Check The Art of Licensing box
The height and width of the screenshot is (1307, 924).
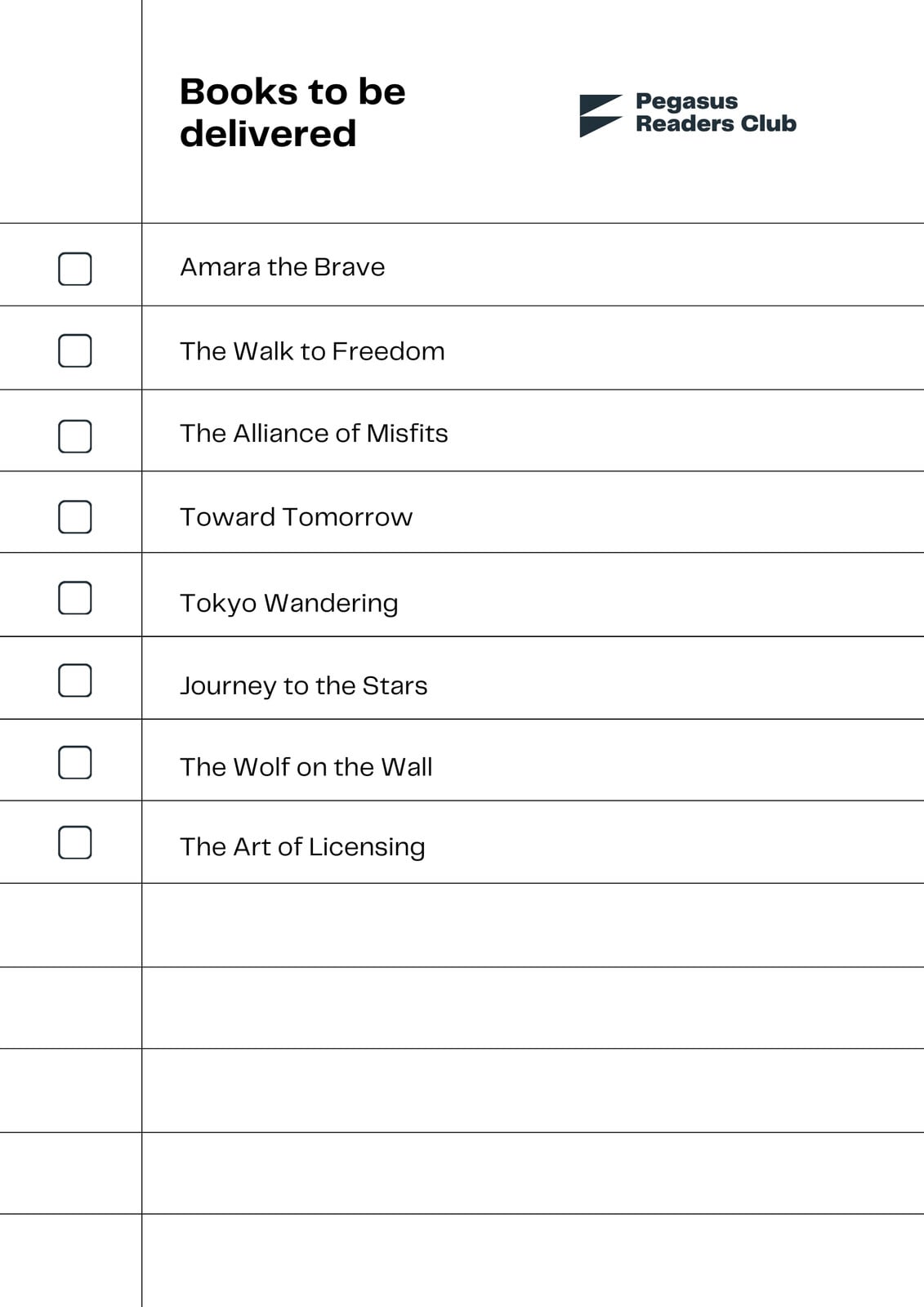point(75,842)
